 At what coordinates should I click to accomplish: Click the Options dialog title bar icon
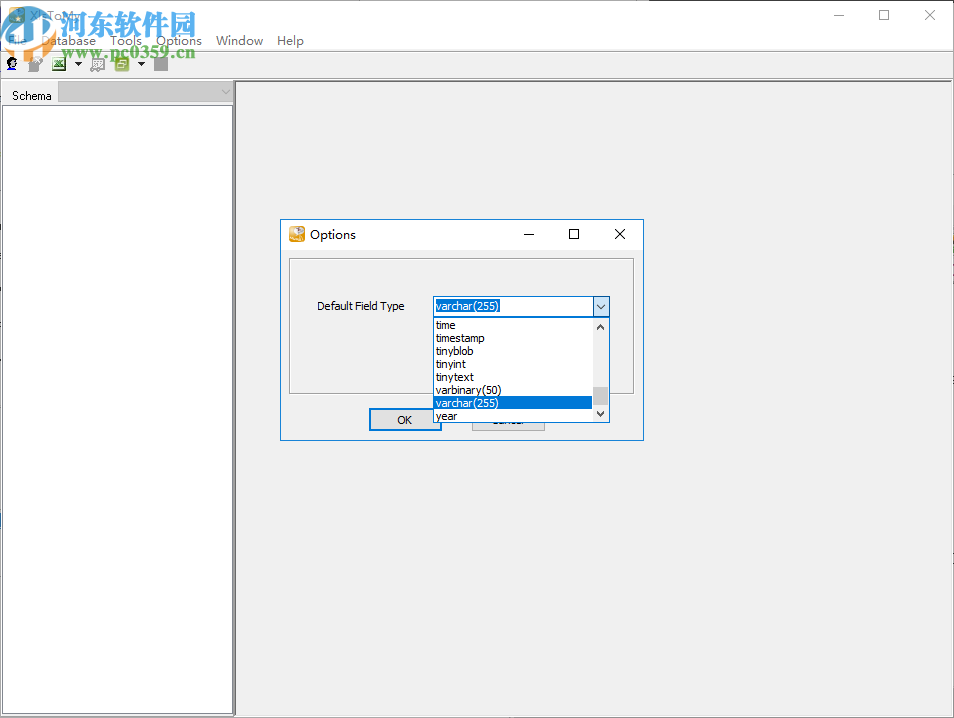pyautogui.click(x=296, y=234)
